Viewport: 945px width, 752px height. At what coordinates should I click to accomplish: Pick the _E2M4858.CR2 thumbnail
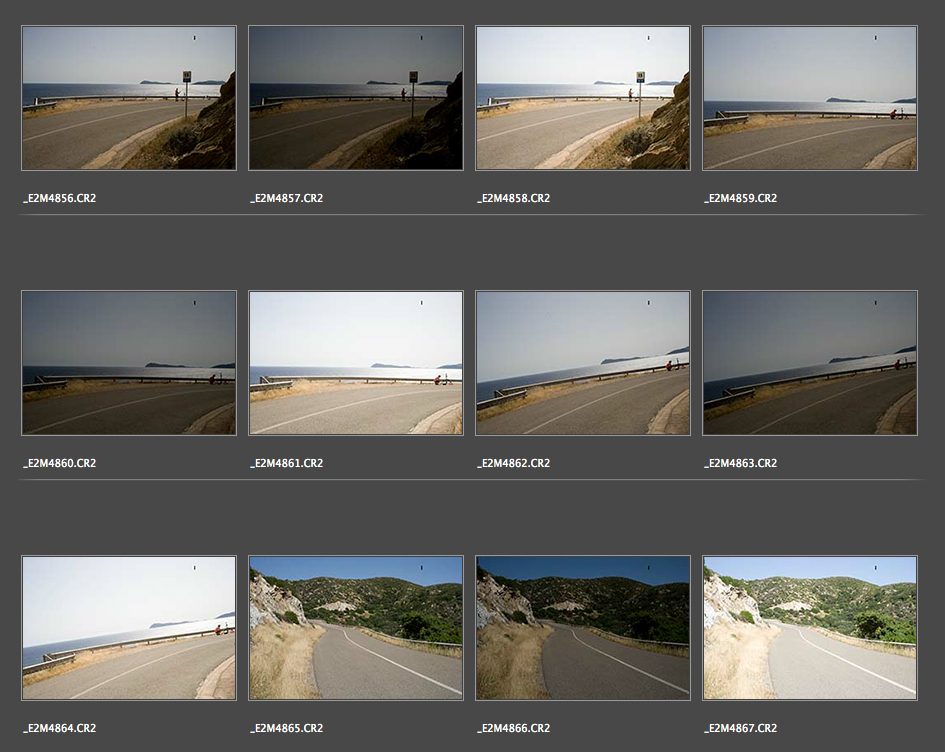[583, 98]
